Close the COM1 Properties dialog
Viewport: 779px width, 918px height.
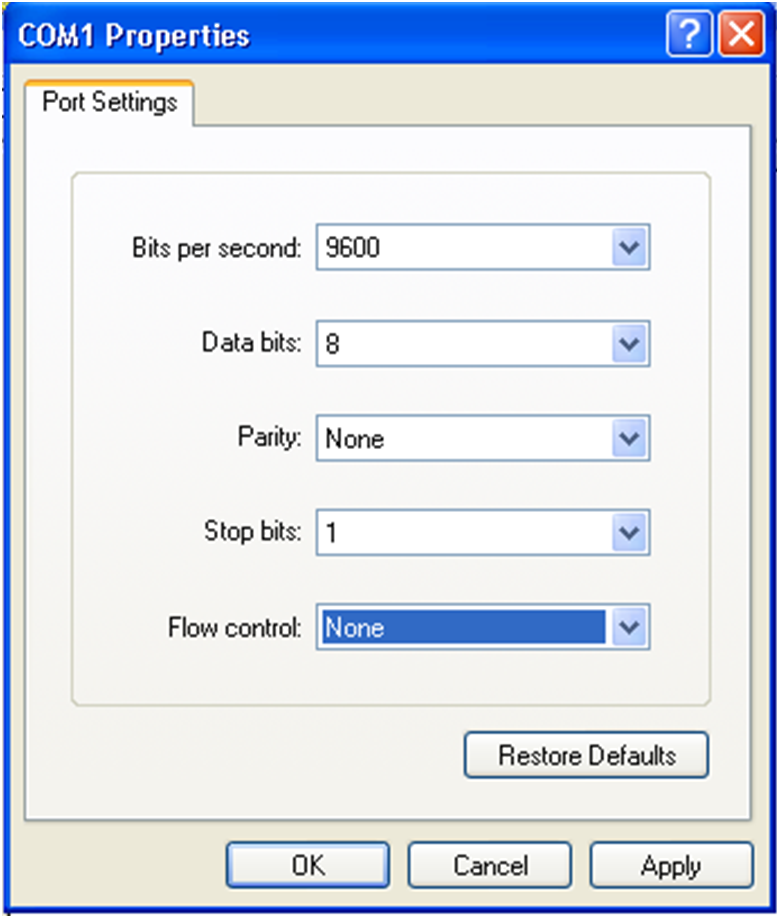click(x=742, y=37)
